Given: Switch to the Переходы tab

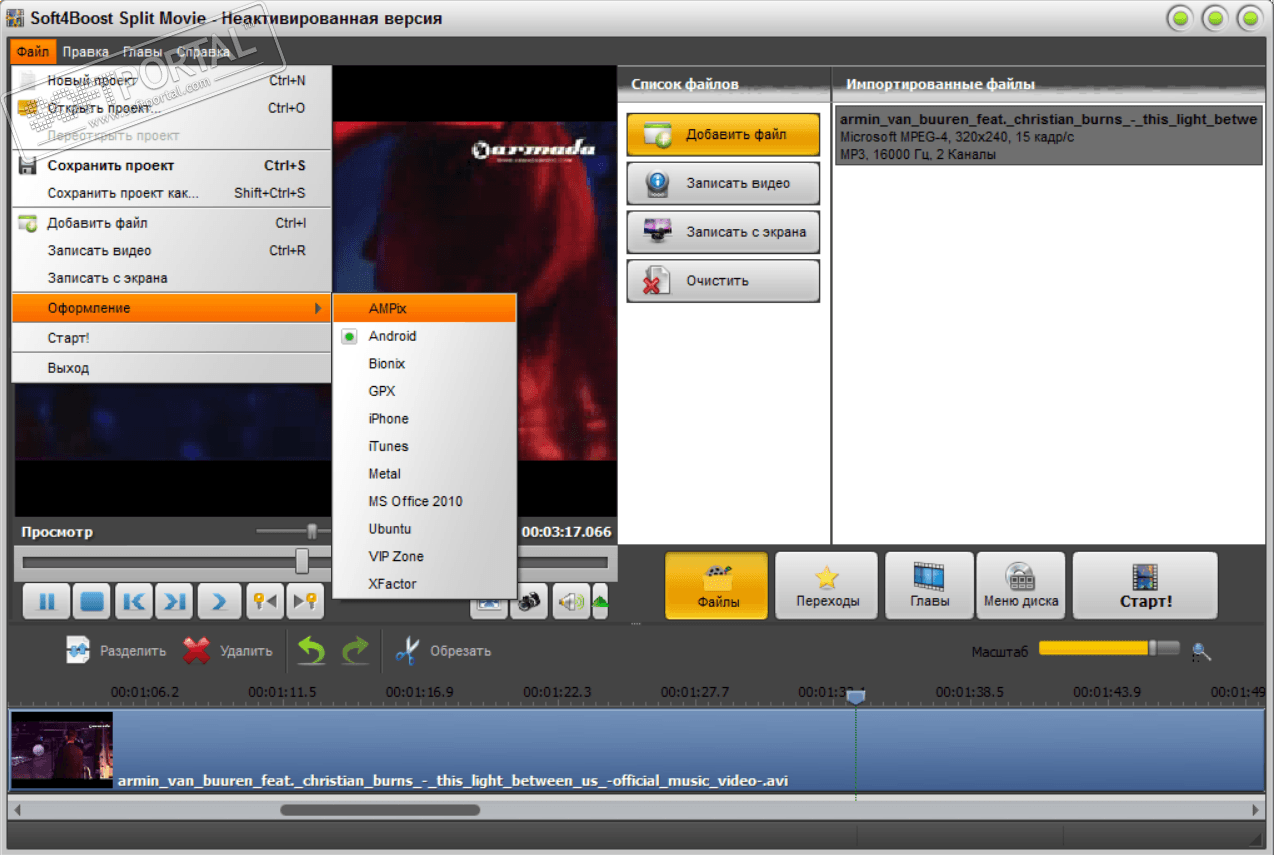Looking at the screenshot, I should (x=826, y=586).
